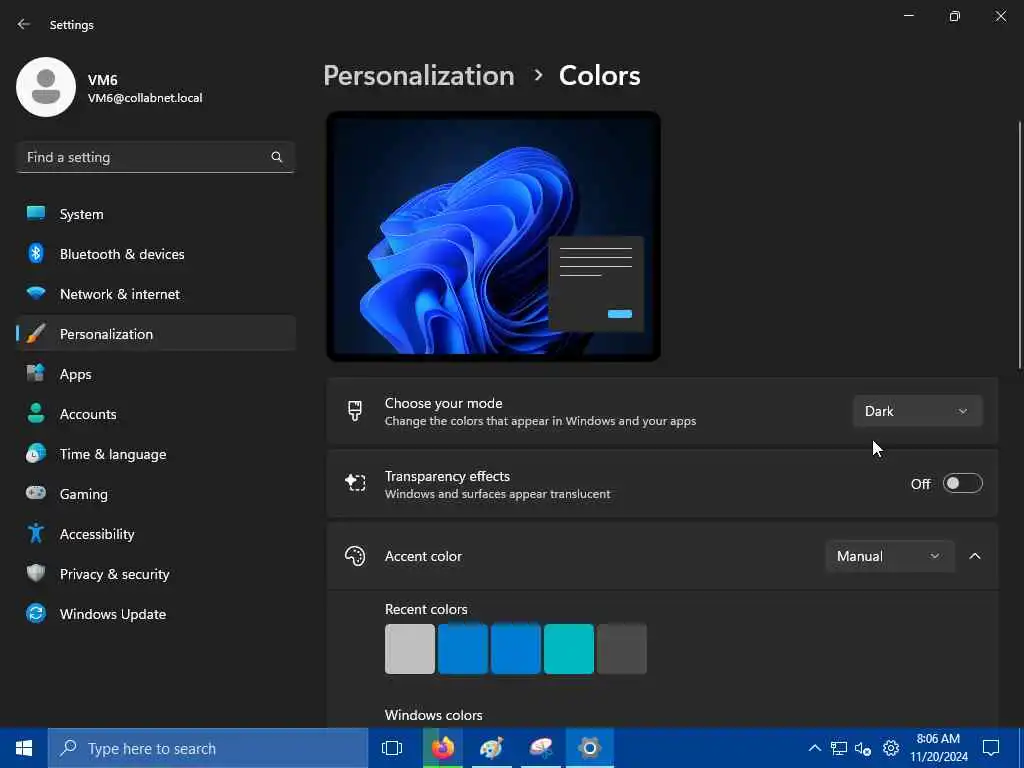Open the Choose your mode Dark dropdown
Image resolution: width=1024 pixels, height=768 pixels.
point(918,411)
